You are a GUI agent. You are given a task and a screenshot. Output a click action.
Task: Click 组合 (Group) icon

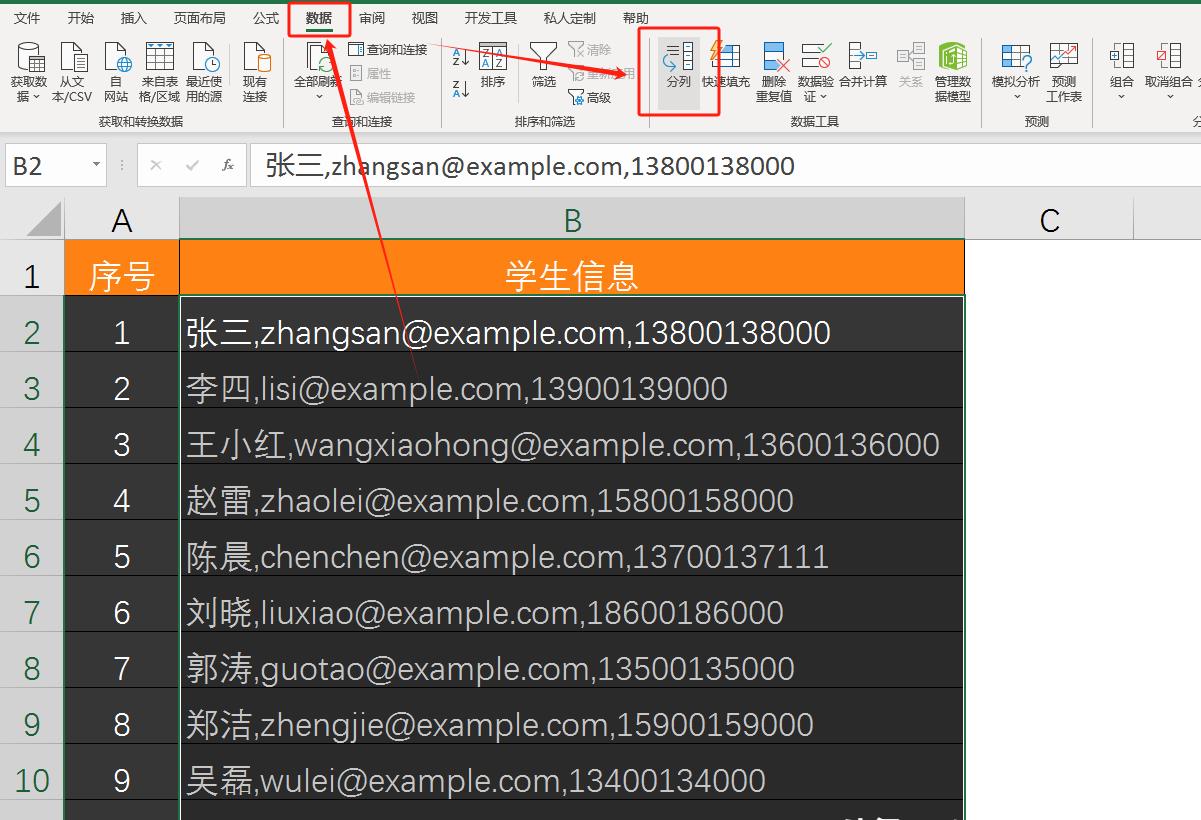tap(1122, 58)
